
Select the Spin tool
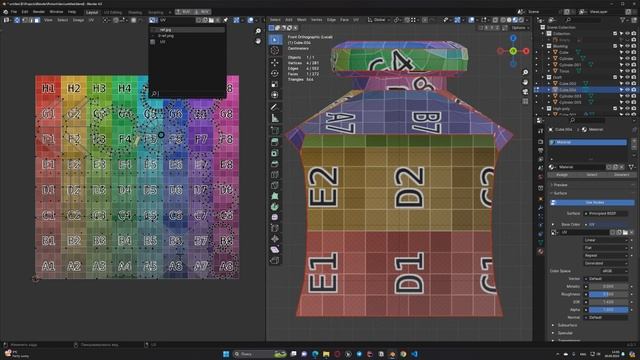click(x=275, y=207)
